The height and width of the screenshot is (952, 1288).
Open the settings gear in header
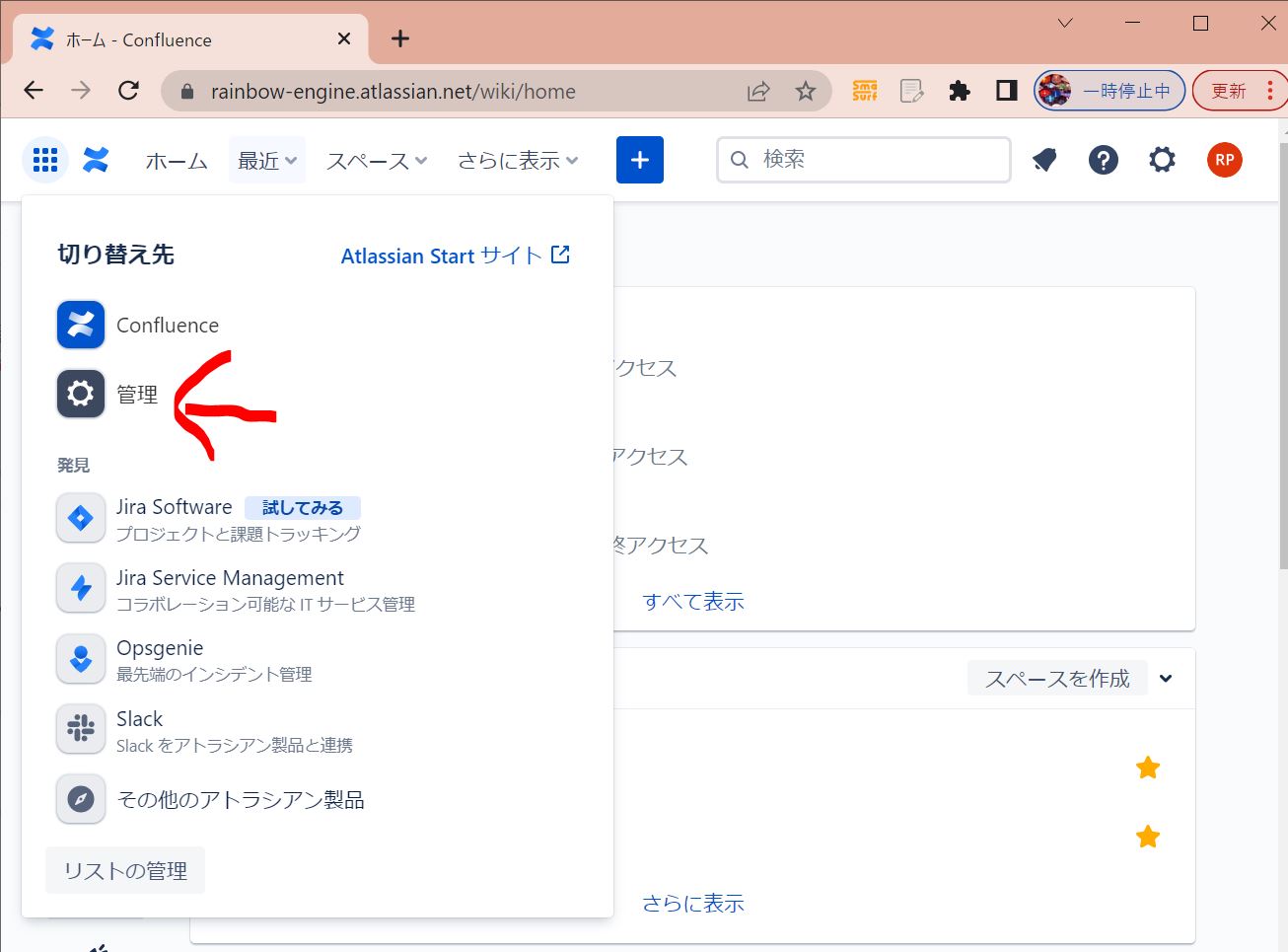pos(1162,160)
